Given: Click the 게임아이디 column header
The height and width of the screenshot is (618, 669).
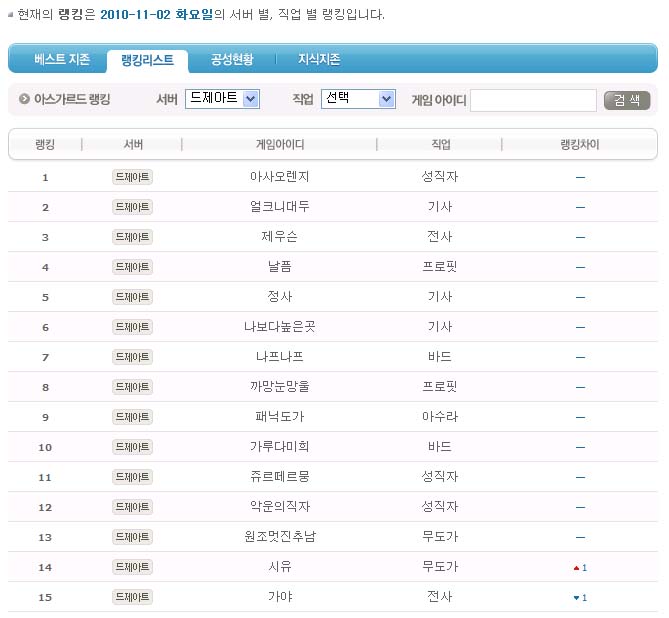Looking at the screenshot, I should [x=280, y=145].
